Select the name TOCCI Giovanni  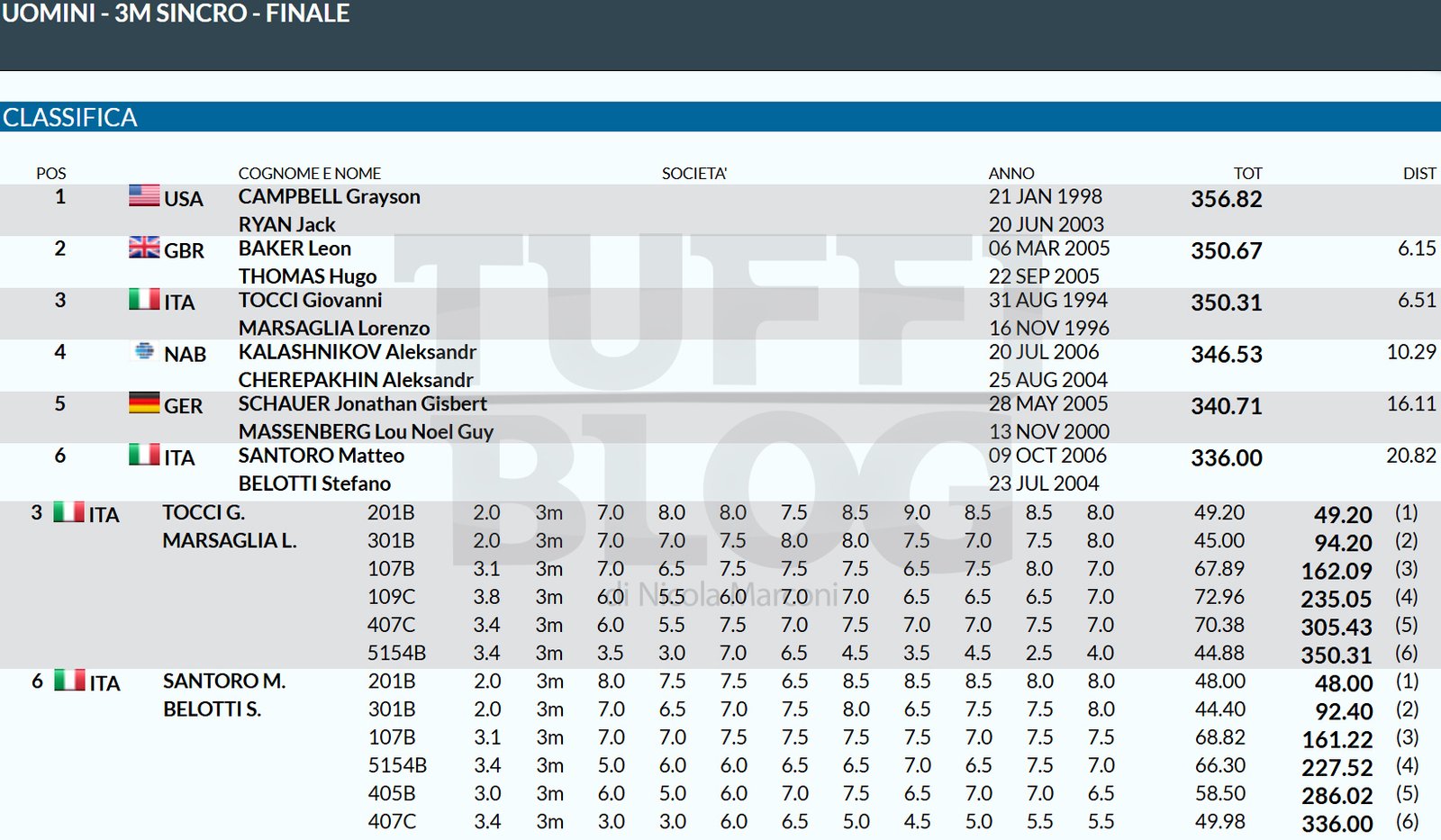(310, 300)
